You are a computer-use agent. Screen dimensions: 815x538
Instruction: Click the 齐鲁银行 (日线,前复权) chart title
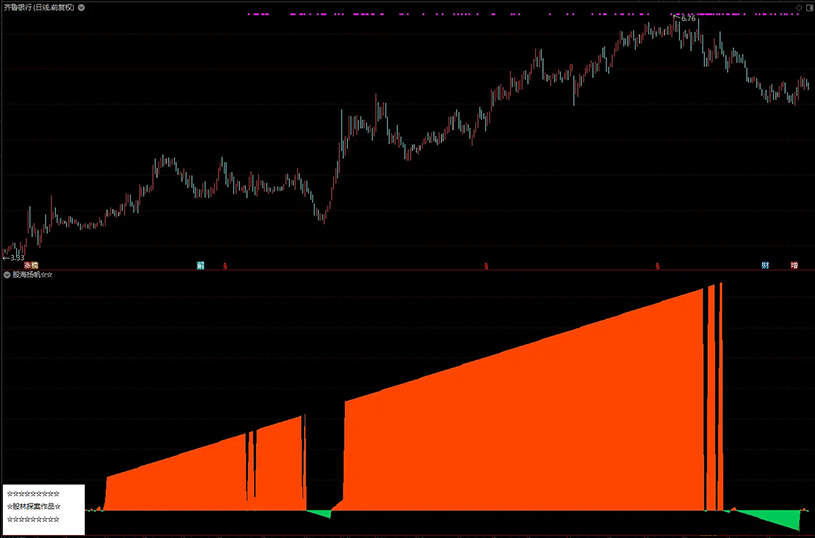click(x=39, y=7)
